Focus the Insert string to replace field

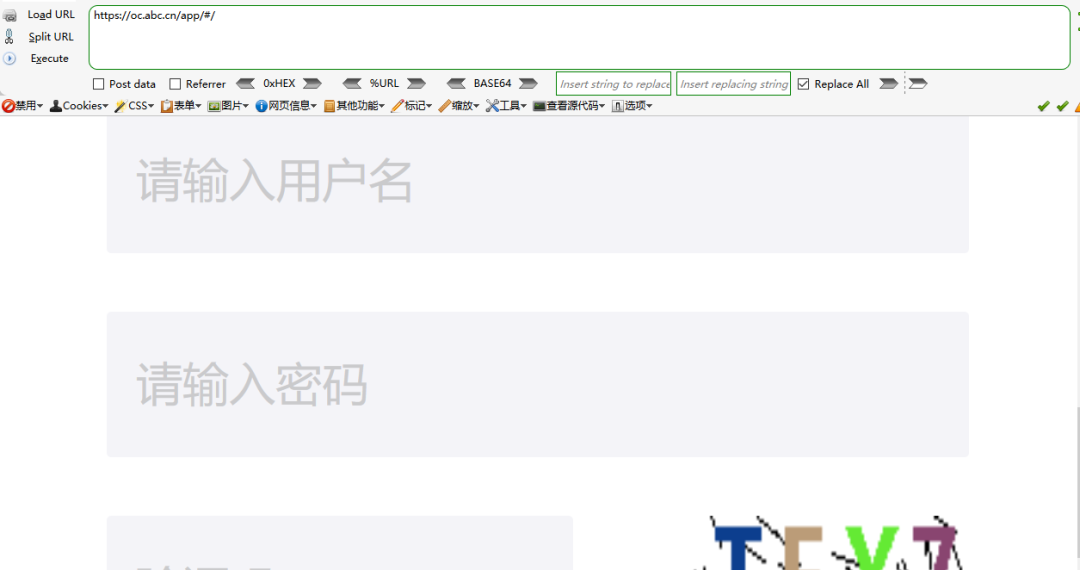click(614, 84)
